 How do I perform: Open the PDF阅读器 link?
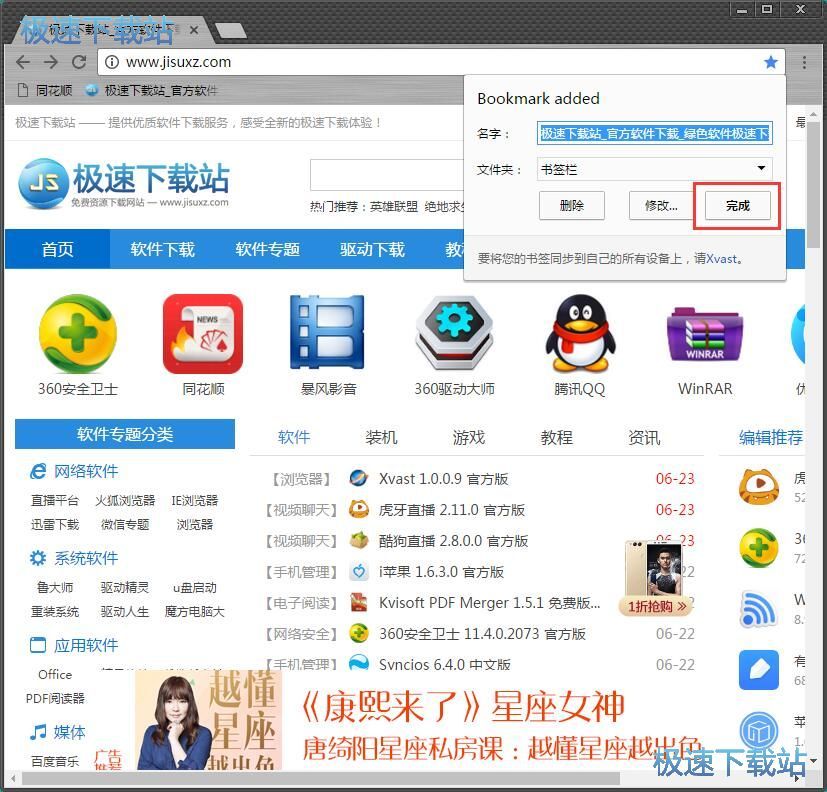55,699
